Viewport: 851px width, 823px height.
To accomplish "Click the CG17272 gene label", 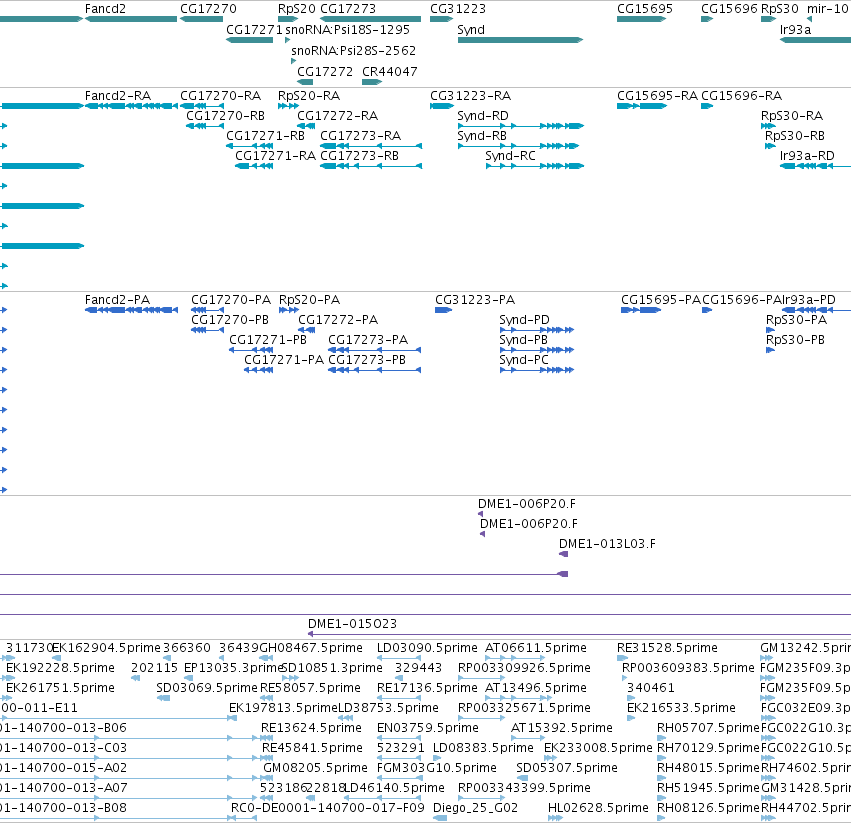I will pos(325,72).
